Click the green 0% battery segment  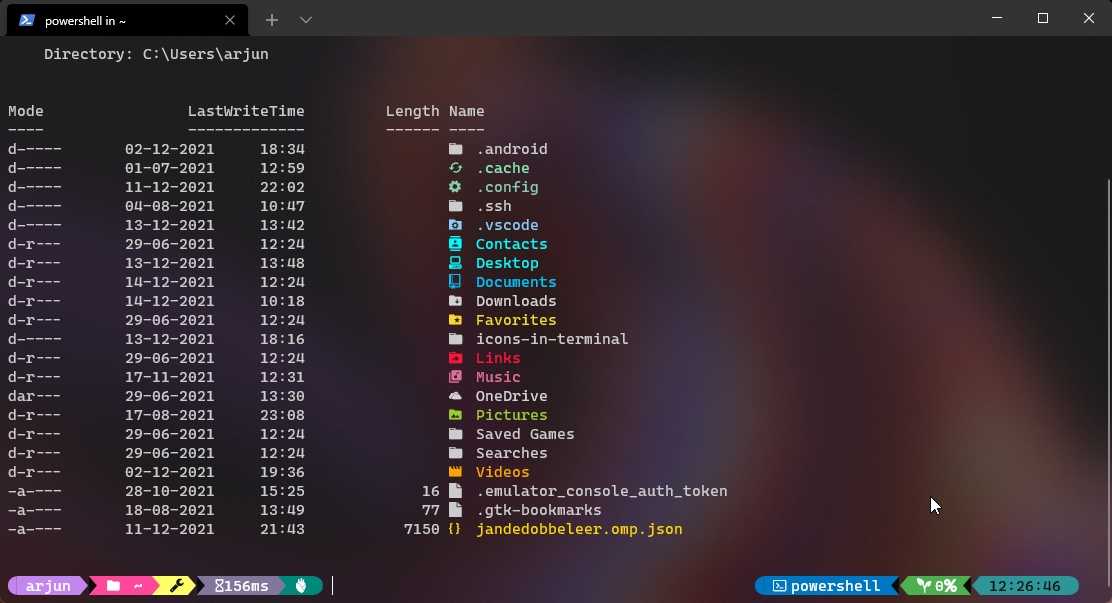tap(936, 585)
